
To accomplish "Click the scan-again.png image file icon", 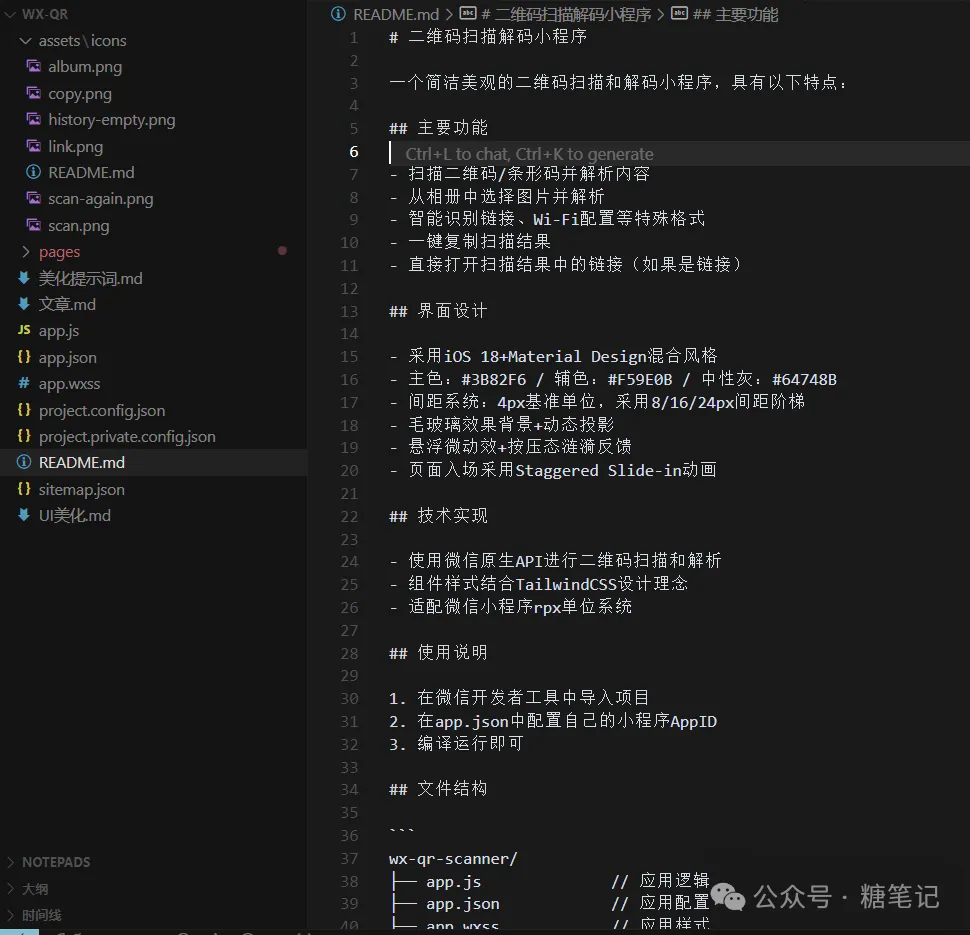I will [x=34, y=199].
